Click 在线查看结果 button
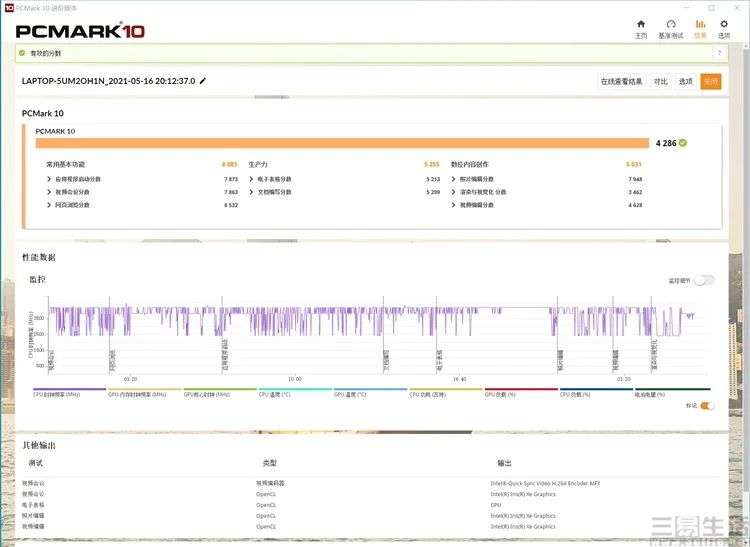This screenshot has width=750, height=547. 621,82
